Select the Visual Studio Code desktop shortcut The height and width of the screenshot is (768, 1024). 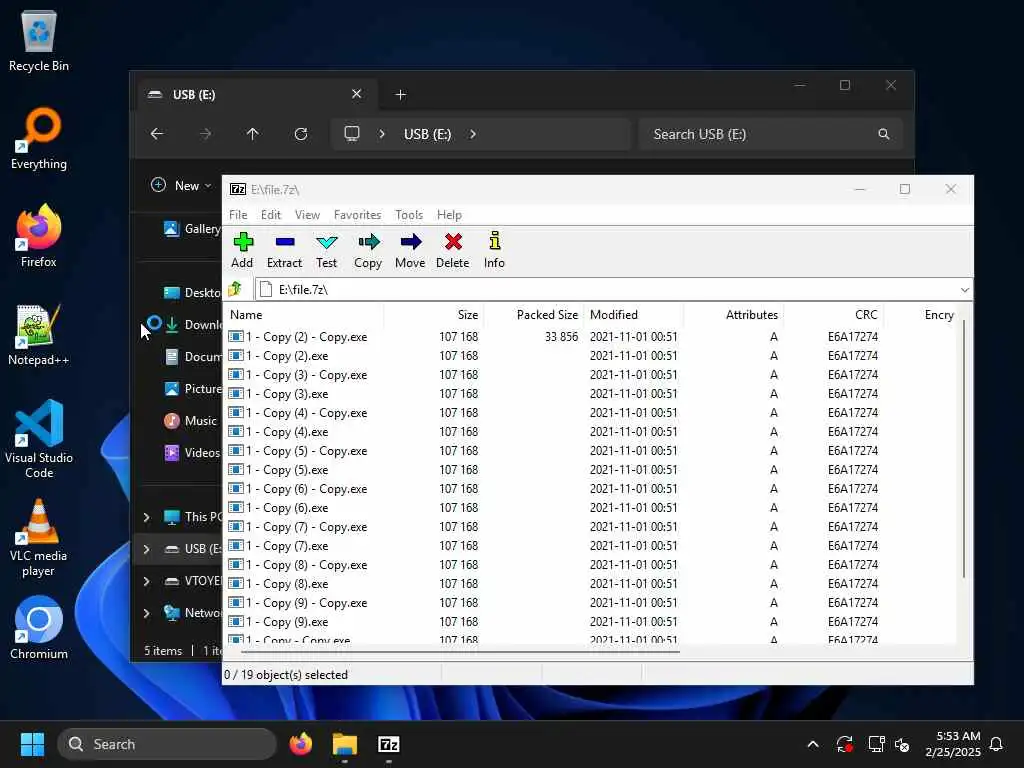pos(39,439)
